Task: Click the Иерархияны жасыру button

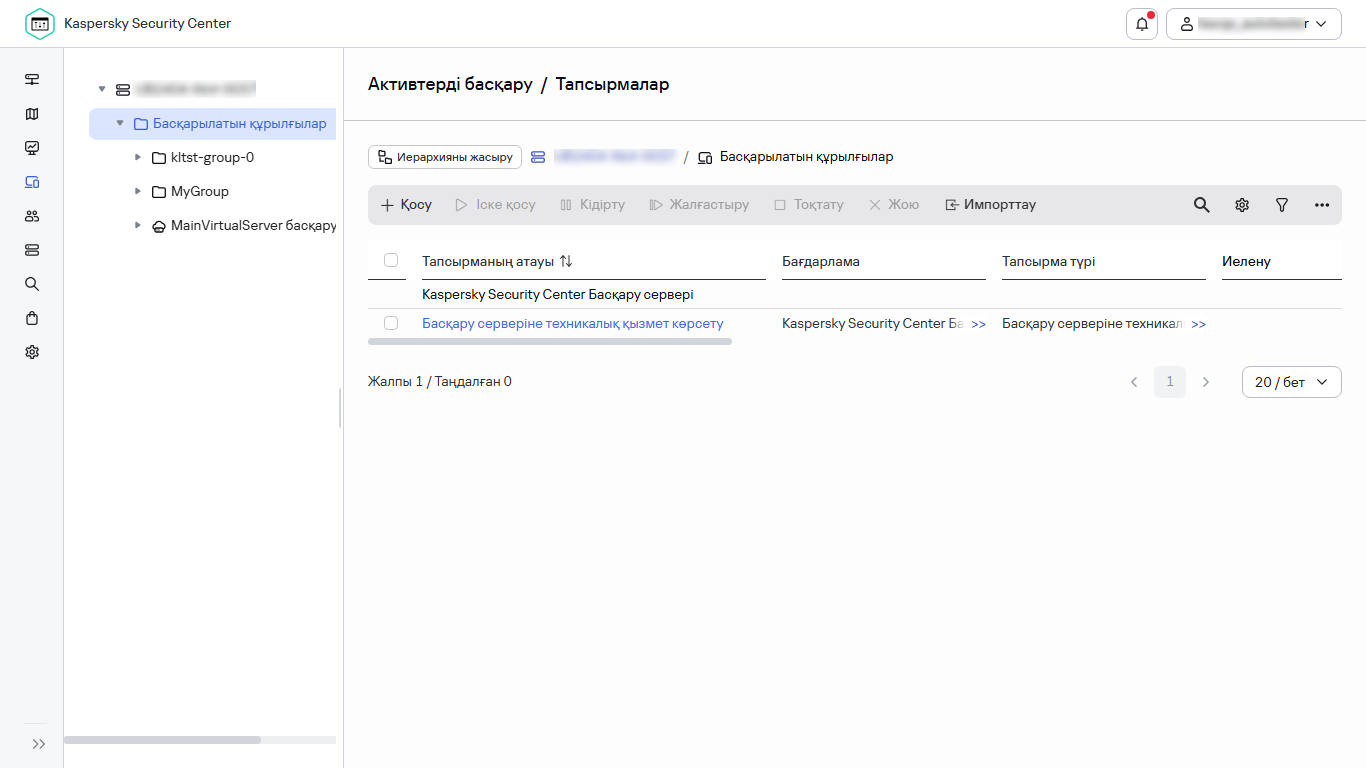Action: [x=445, y=157]
